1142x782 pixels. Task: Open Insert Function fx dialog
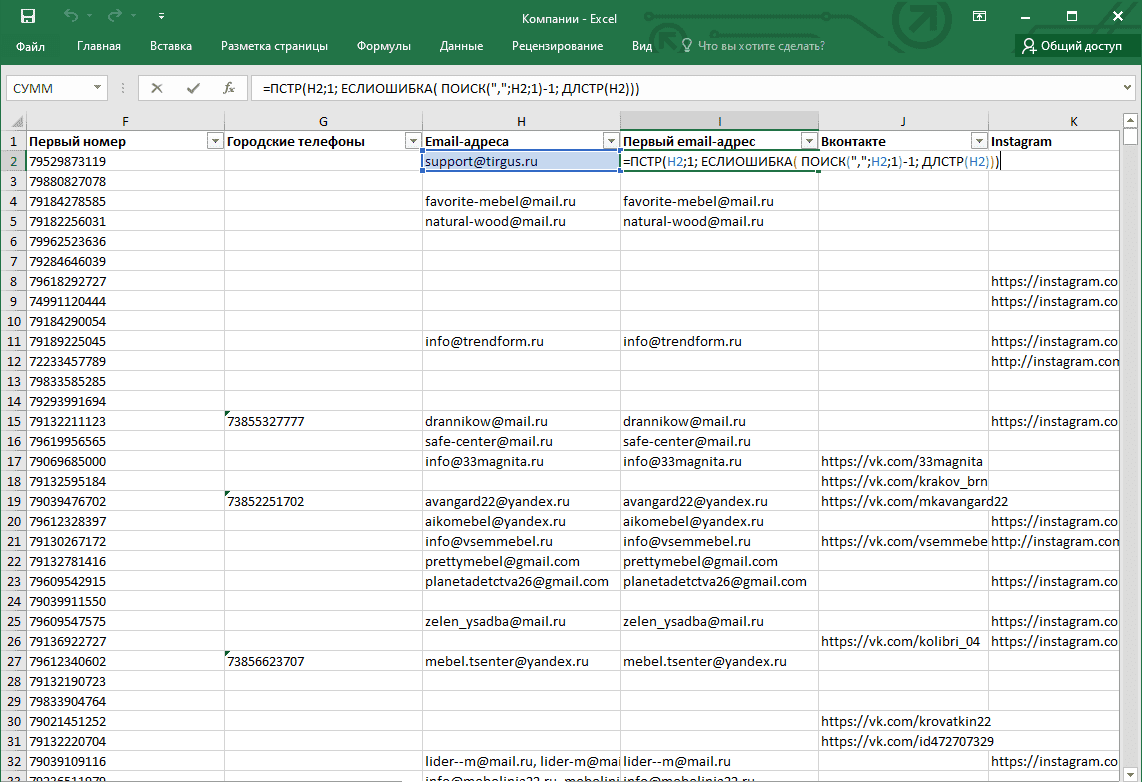tap(229, 88)
